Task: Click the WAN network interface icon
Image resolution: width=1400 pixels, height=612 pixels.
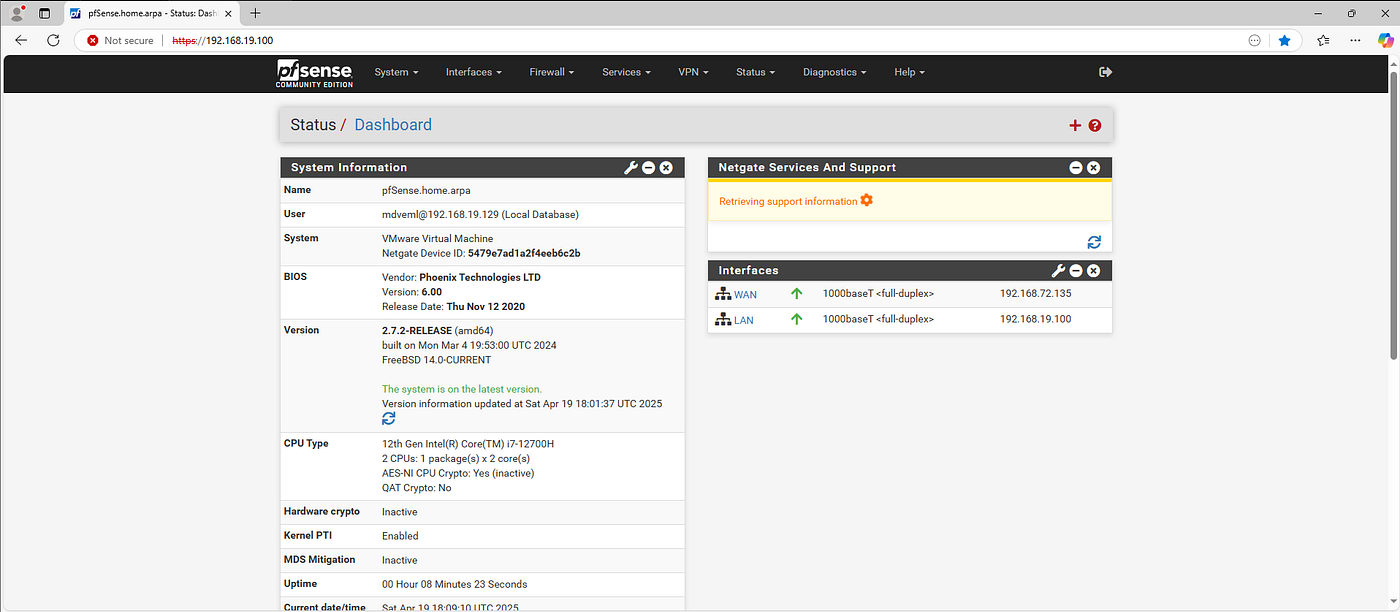Action: click(x=723, y=294)
